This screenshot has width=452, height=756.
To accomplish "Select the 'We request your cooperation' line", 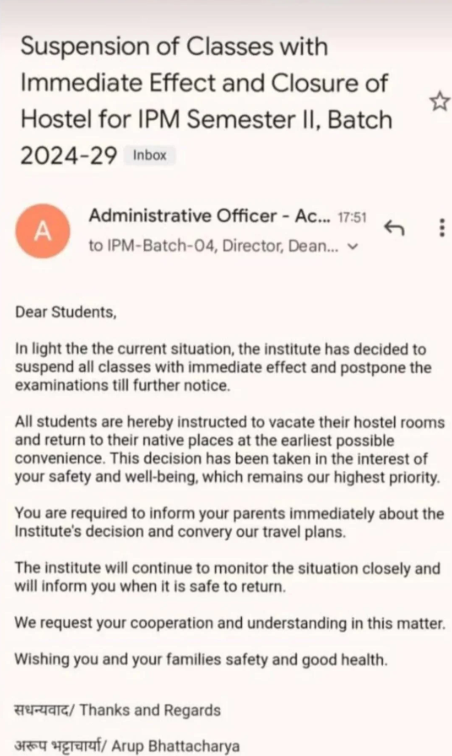I will tap(230, 623).
